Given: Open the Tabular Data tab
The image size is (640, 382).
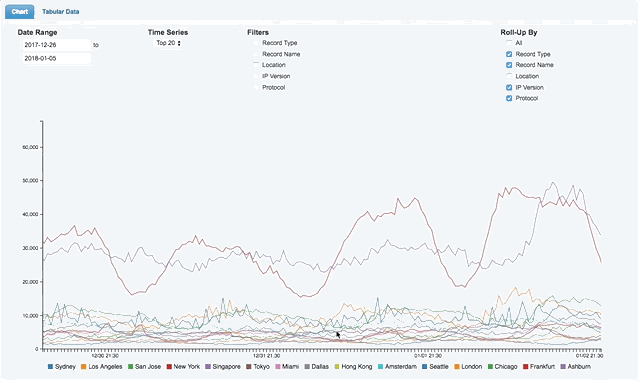Looking at the screenshot, I should tap(60, 12).
